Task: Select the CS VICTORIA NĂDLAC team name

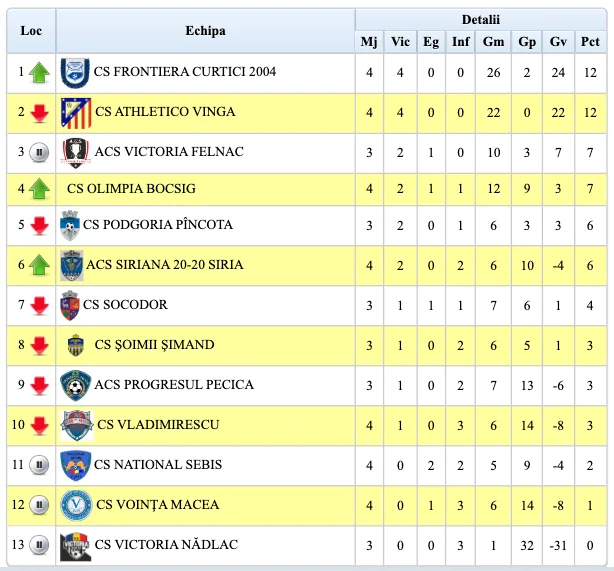Action: coord(166,545)
